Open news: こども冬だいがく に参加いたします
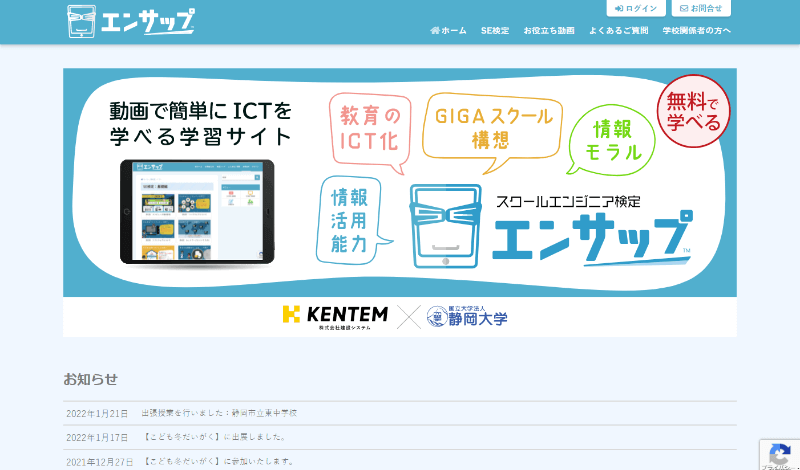 point(218,462)
